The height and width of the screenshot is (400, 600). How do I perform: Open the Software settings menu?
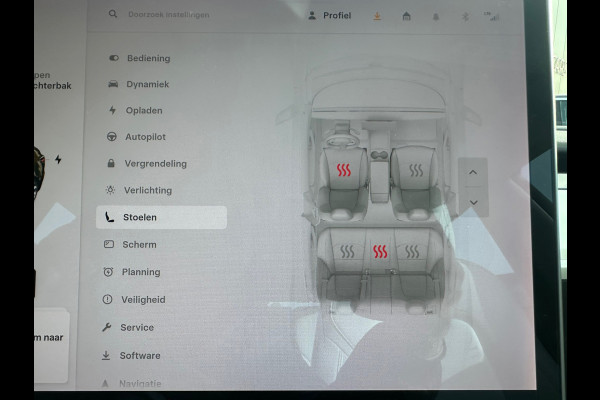(130, 356)
